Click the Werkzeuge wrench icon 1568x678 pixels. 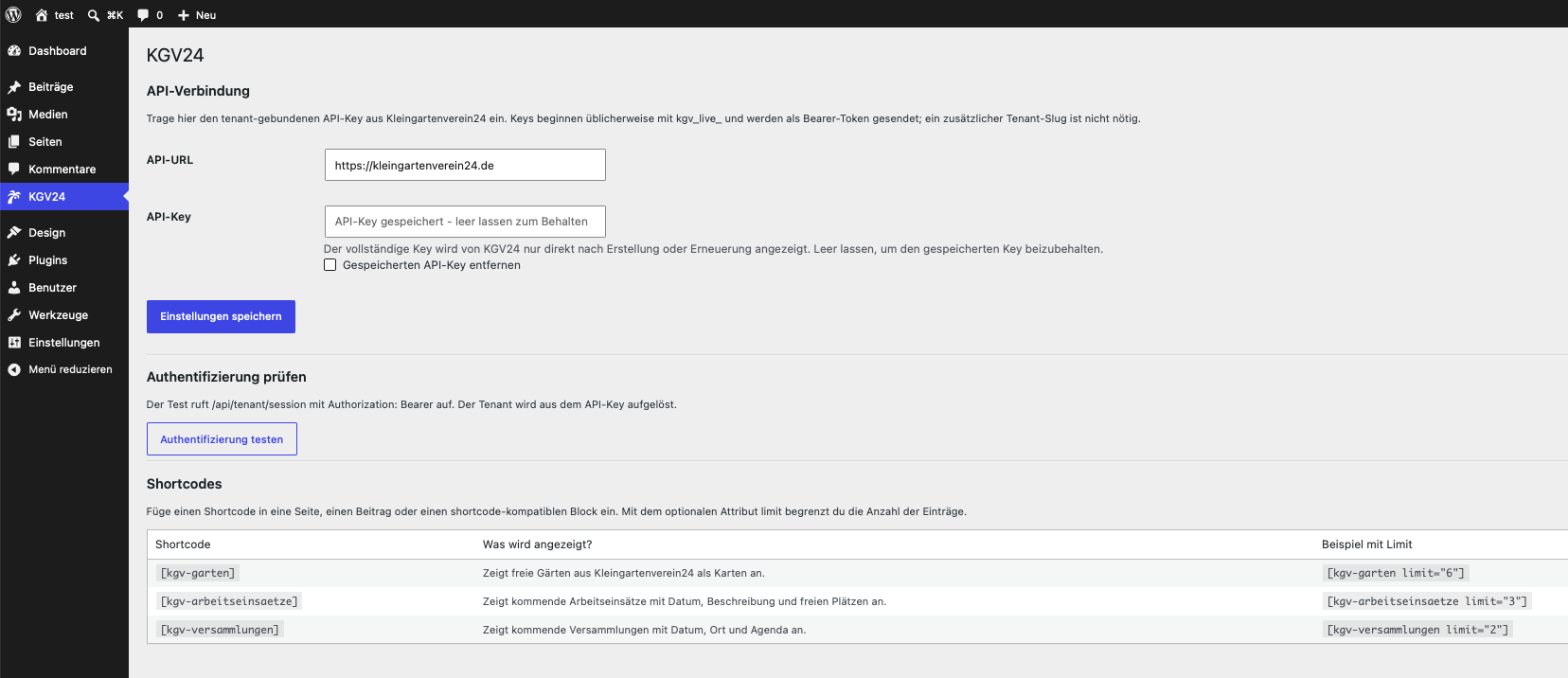pos(14,315)
